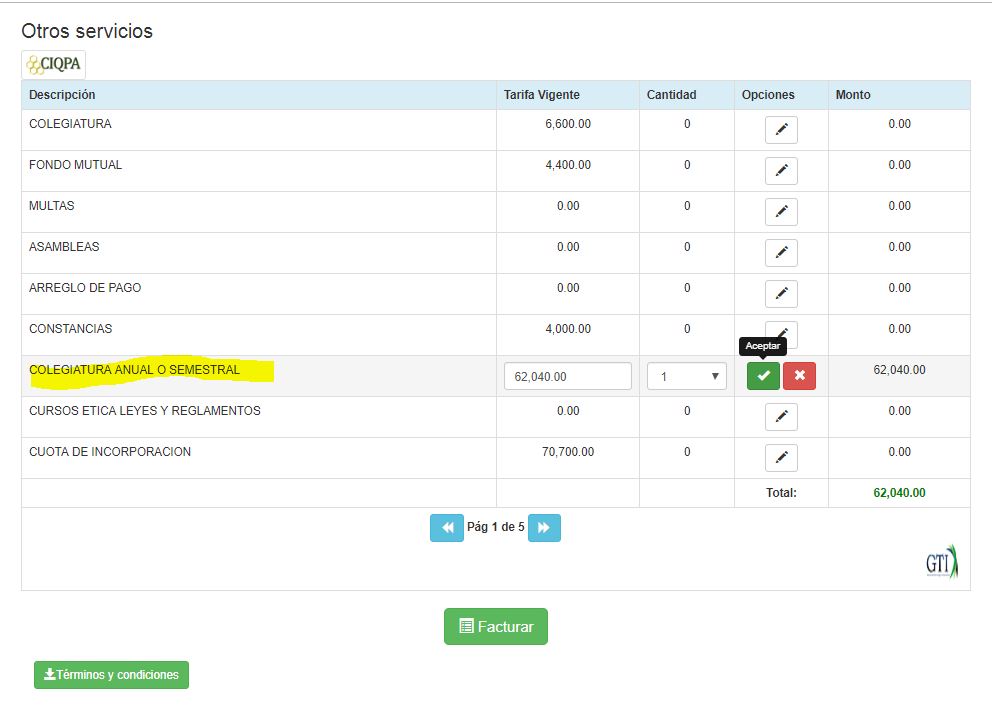Image resolution: width=992 pixels, height=716 pixels.
Task: Open edit mode for ASAMBLEAS row
Action: (781, 253)
